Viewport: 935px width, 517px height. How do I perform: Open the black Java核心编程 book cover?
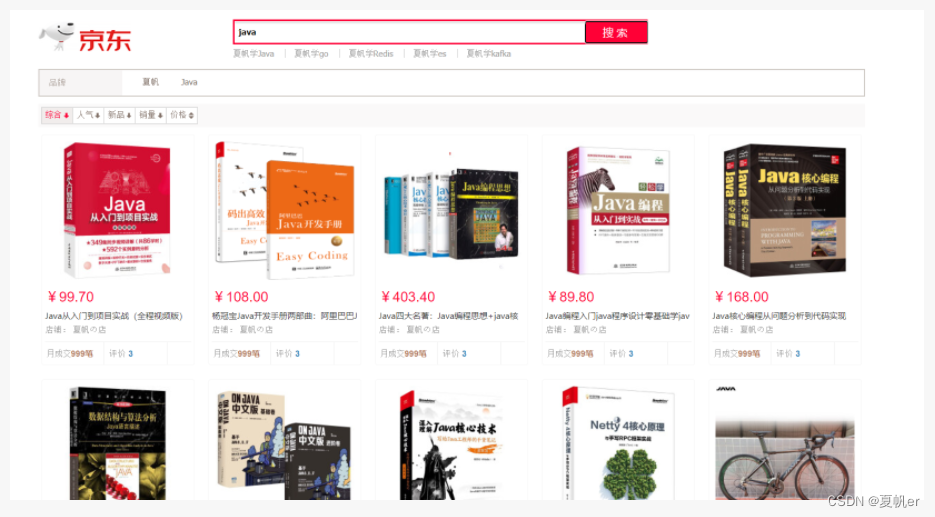785,210
